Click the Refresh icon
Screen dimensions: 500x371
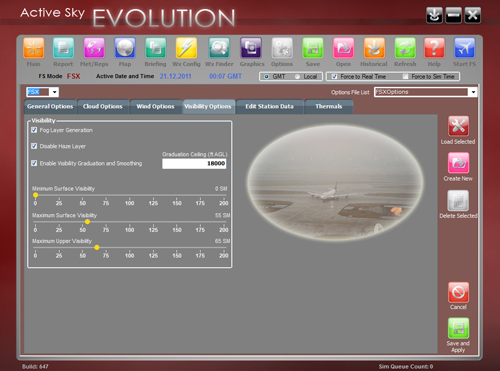(405, 48)
